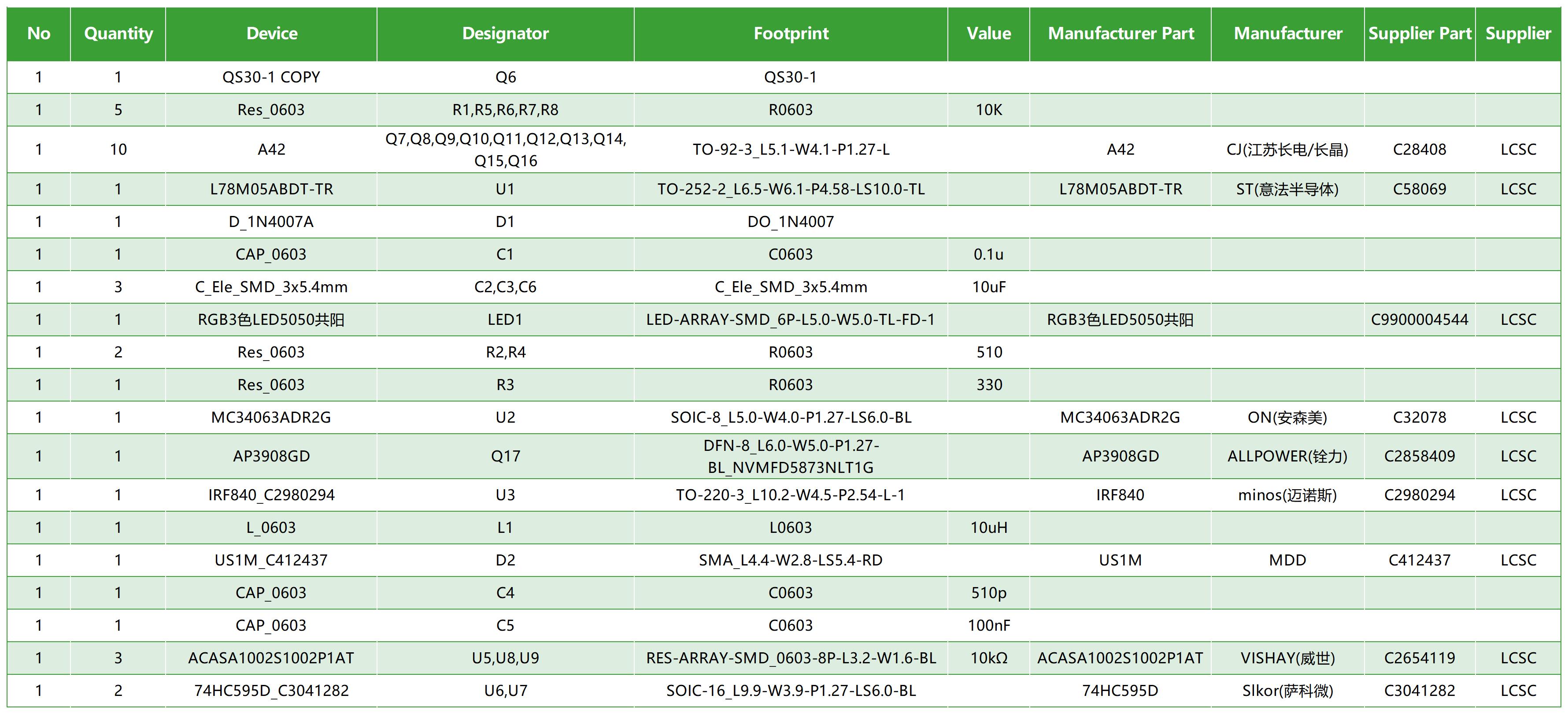Click the Quantity column header

(118, 34)
